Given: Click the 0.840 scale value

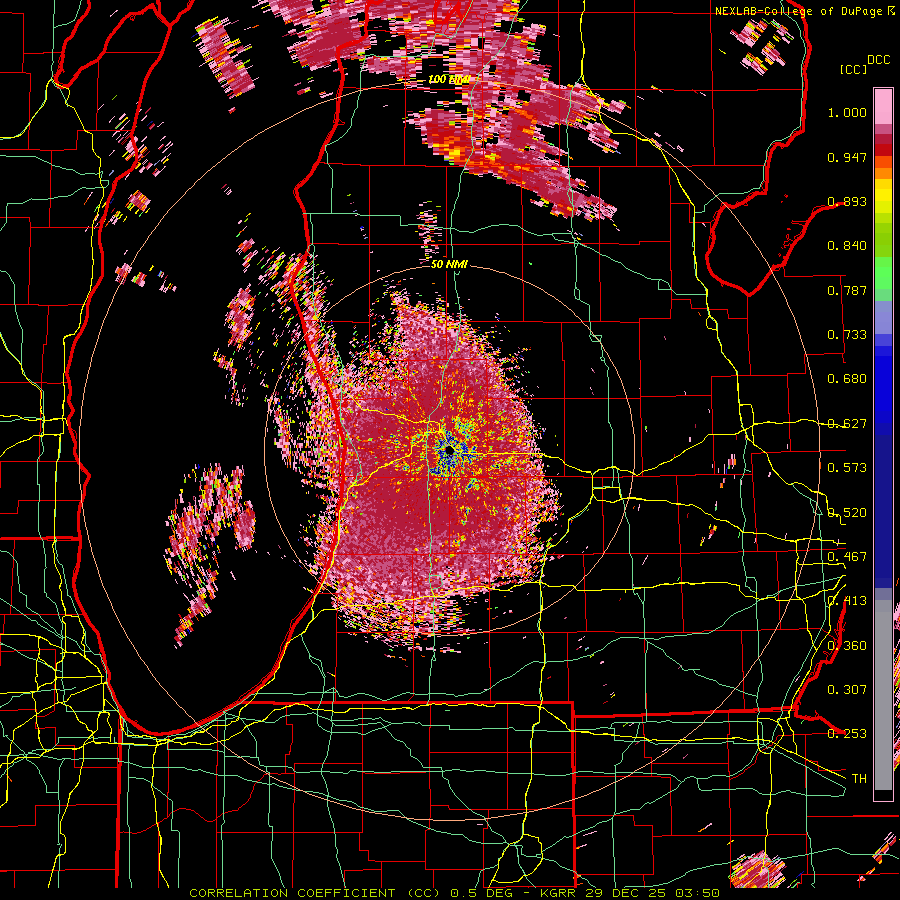Looking at the screenshot, I should [847, 246].
